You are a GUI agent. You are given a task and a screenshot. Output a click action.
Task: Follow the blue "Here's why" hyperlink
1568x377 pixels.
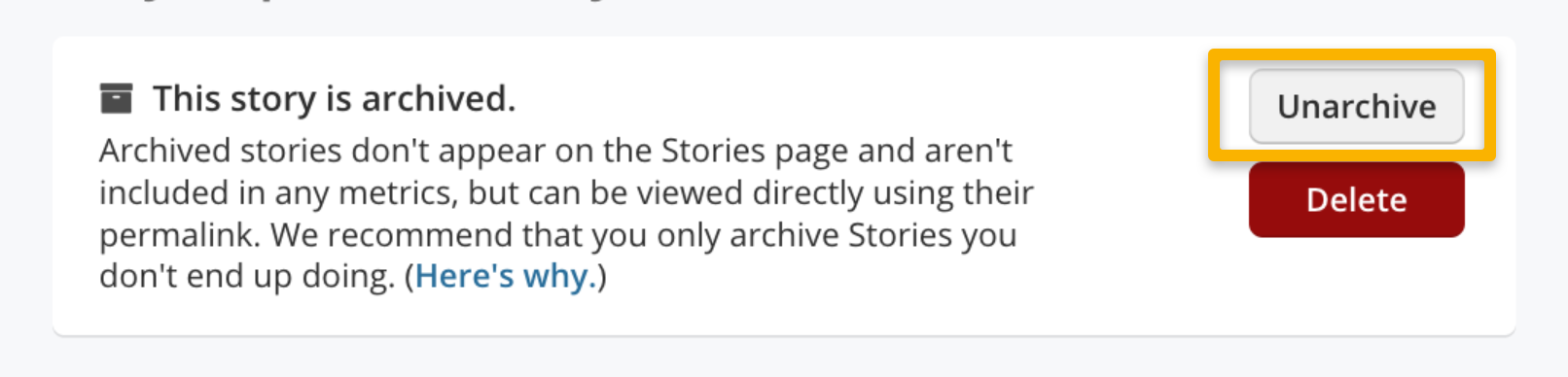coord(506,276)
